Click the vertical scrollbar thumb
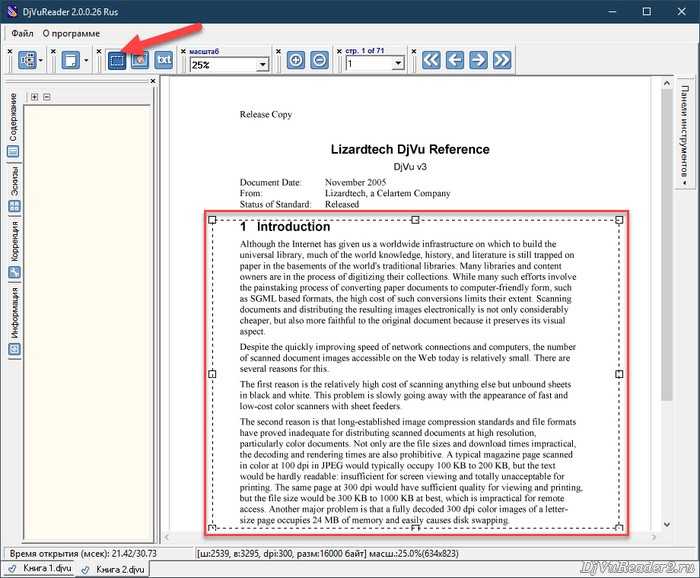This screenshot has width=700, height=578. click(x=667, y=245)
